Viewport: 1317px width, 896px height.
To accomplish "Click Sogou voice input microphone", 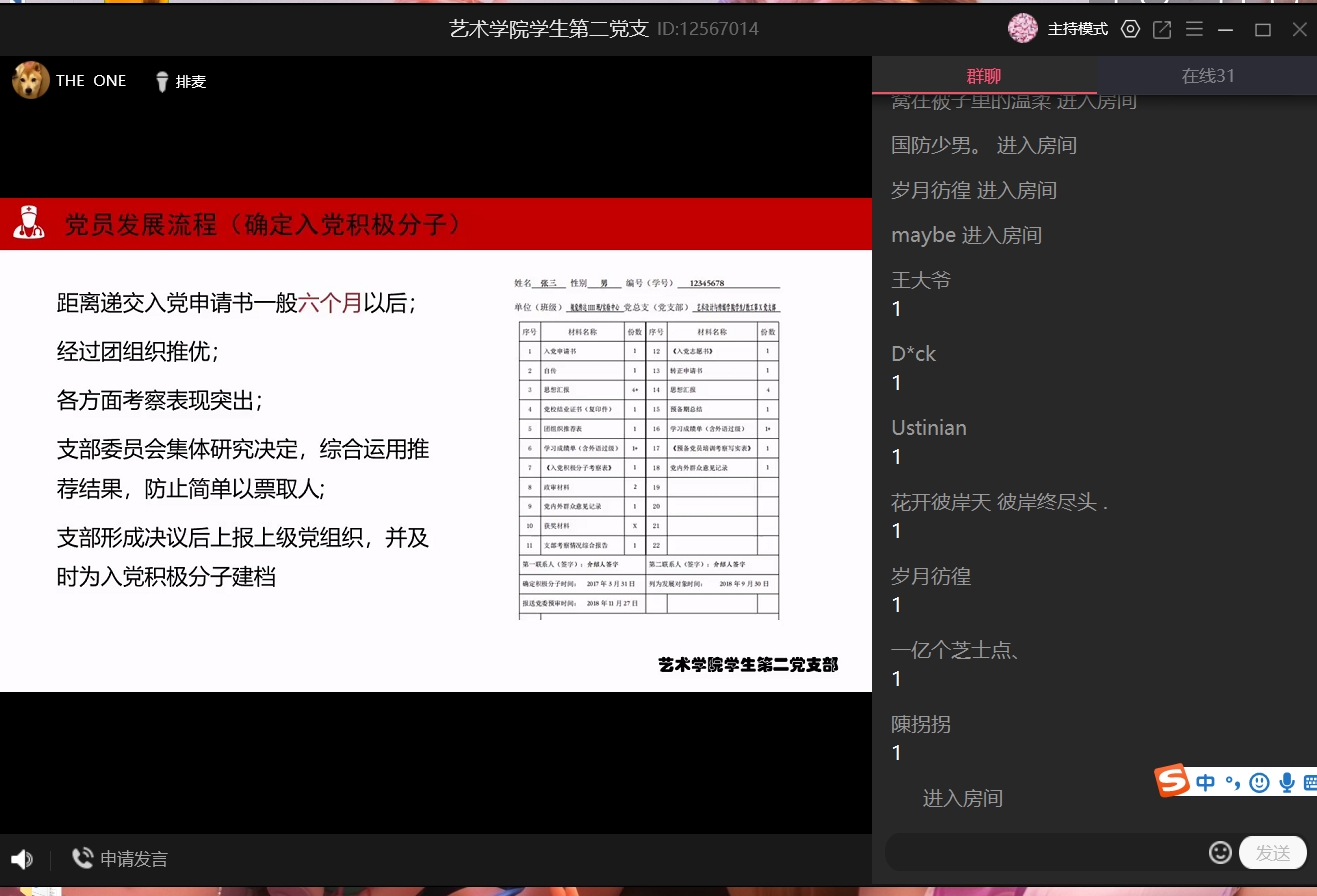I will [1287, 782].
